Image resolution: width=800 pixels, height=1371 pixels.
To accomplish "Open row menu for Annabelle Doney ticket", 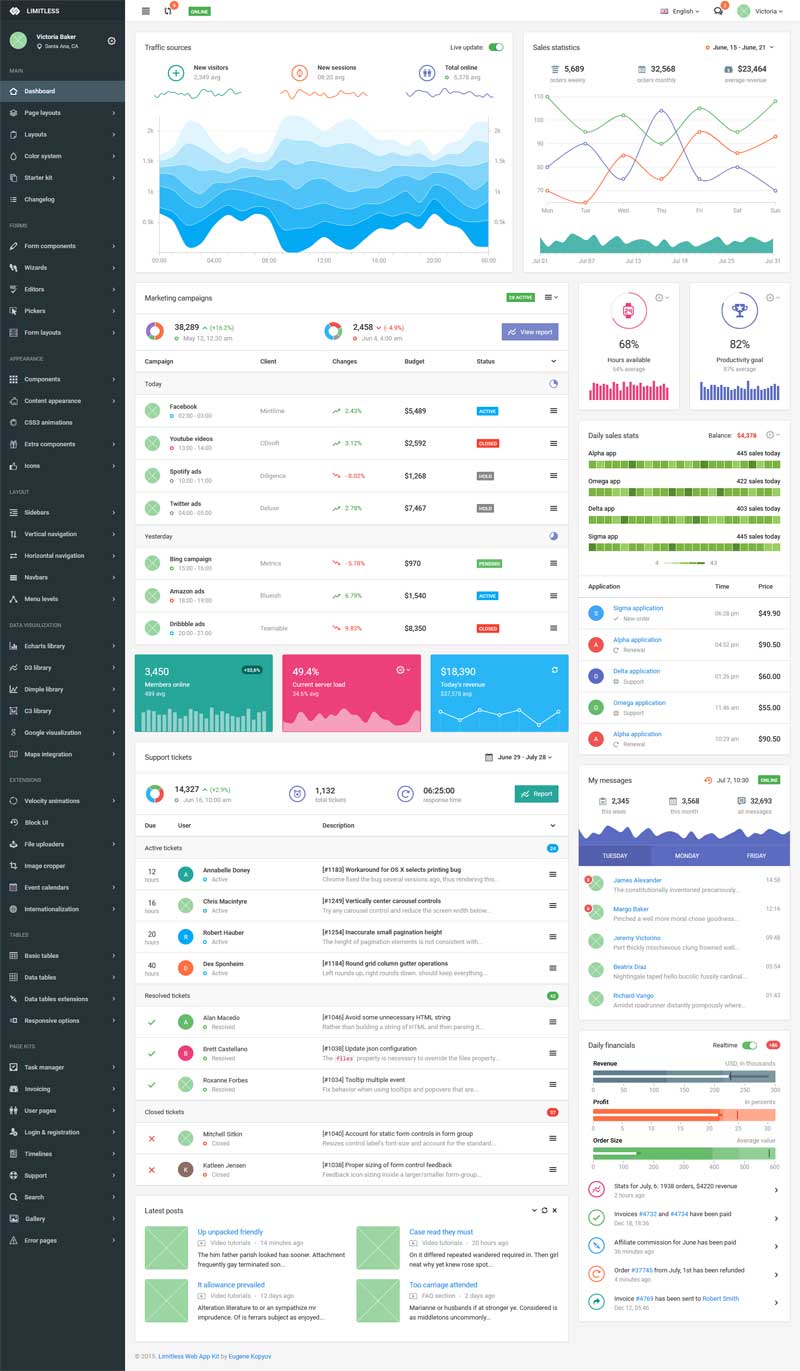I will (x=553, y=874).
